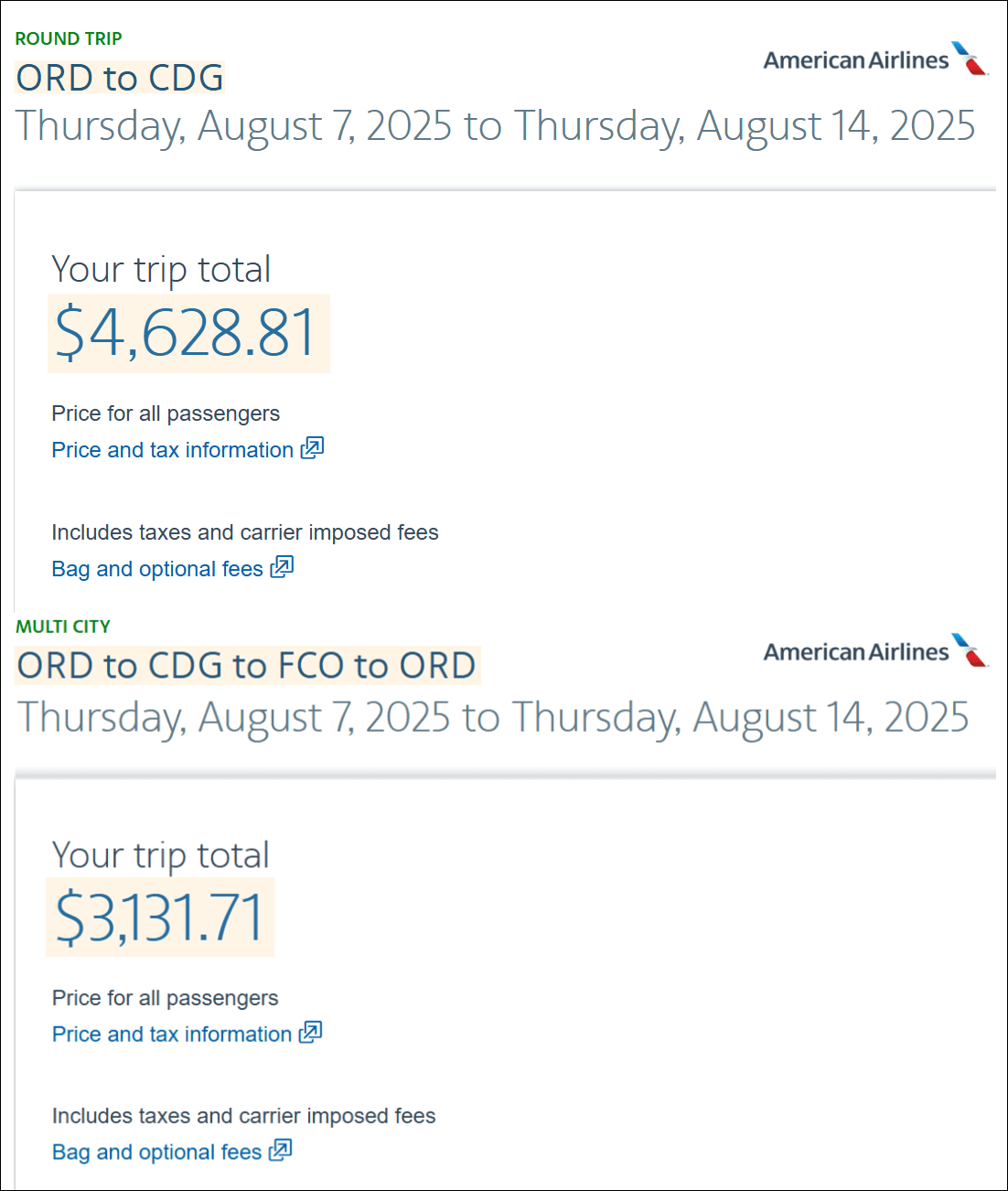Viewport: 1008px width, 1191px height.
Task: Click external-link icon beside round trip Price and tax information
Action: pos(313,448)
